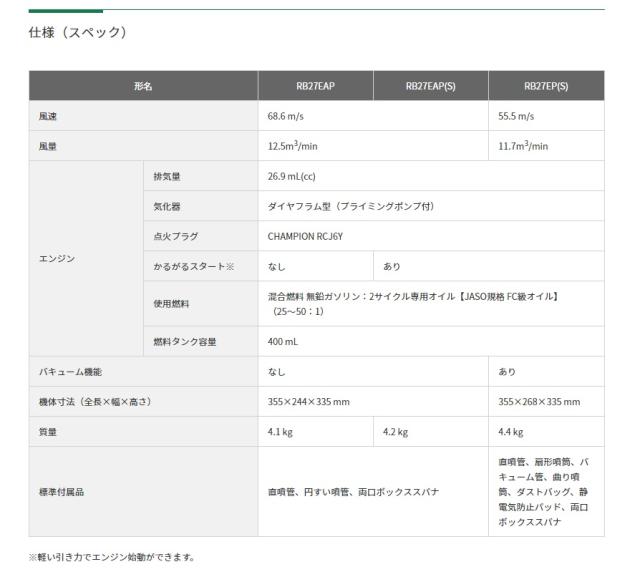Click the 355×268×335 mm value

[x=539, y=402]
